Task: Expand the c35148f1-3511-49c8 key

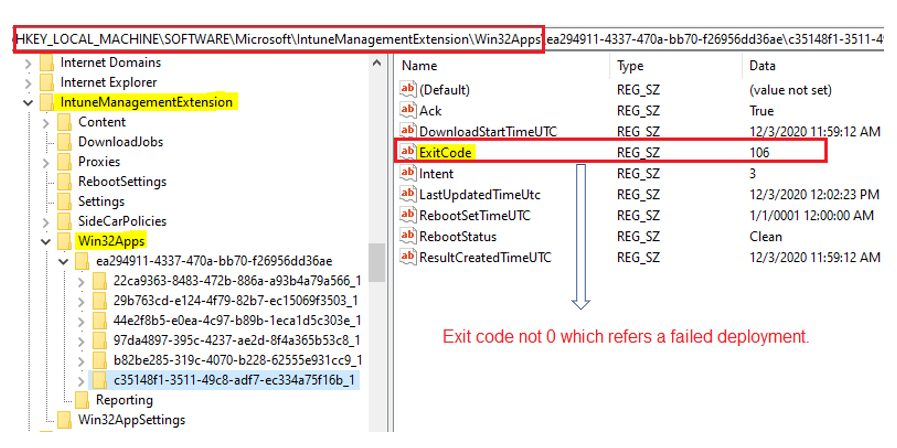Action: (81, 380)
